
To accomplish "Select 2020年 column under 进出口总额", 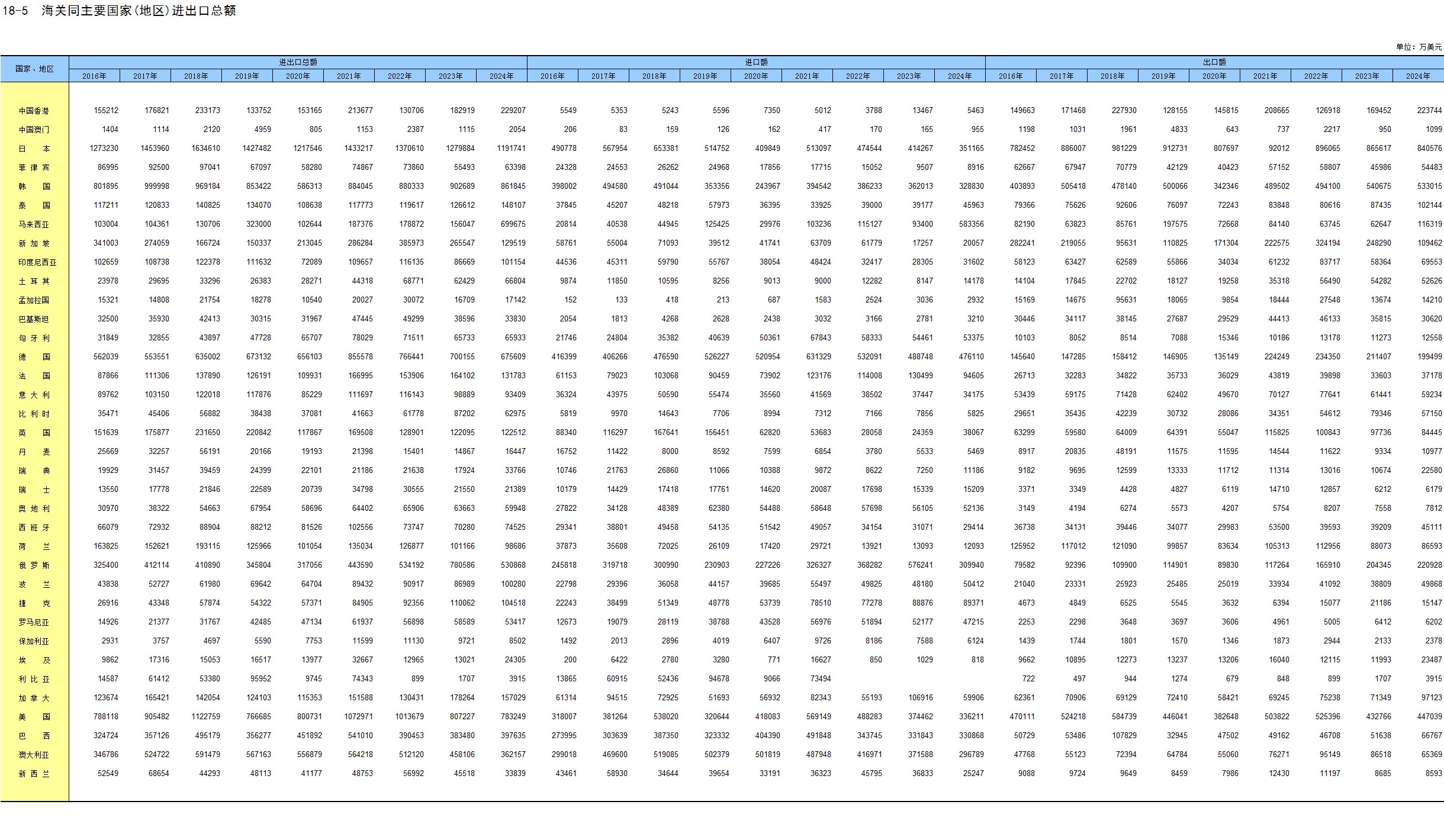I will (298, 76).
